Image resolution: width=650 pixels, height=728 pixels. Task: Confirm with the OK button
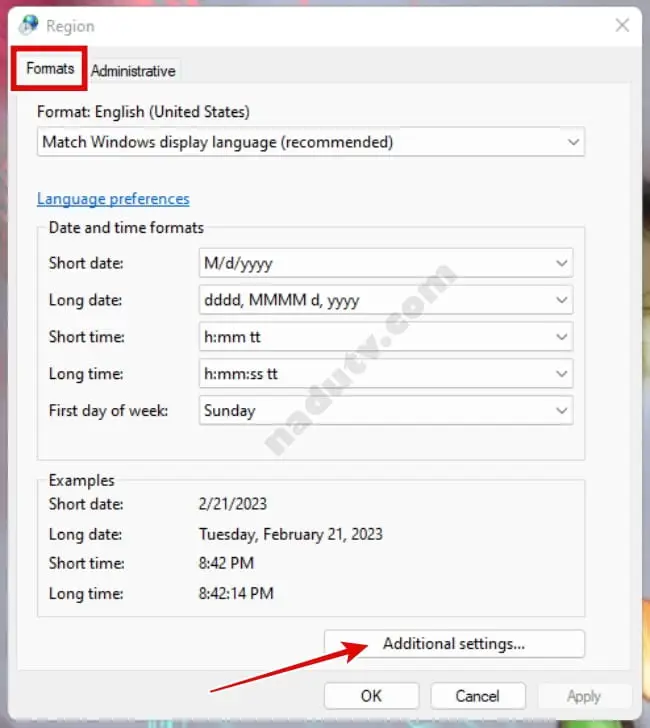coord(371,696)
